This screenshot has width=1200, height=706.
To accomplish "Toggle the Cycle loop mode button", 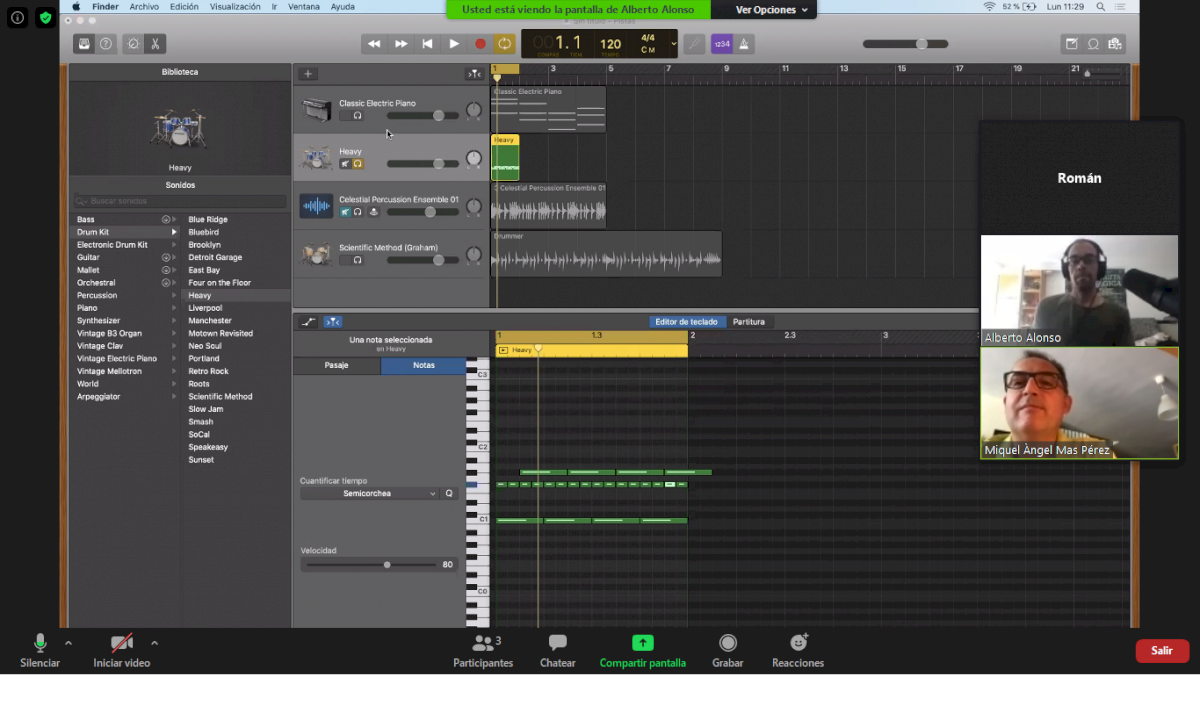I will [505, 44].
